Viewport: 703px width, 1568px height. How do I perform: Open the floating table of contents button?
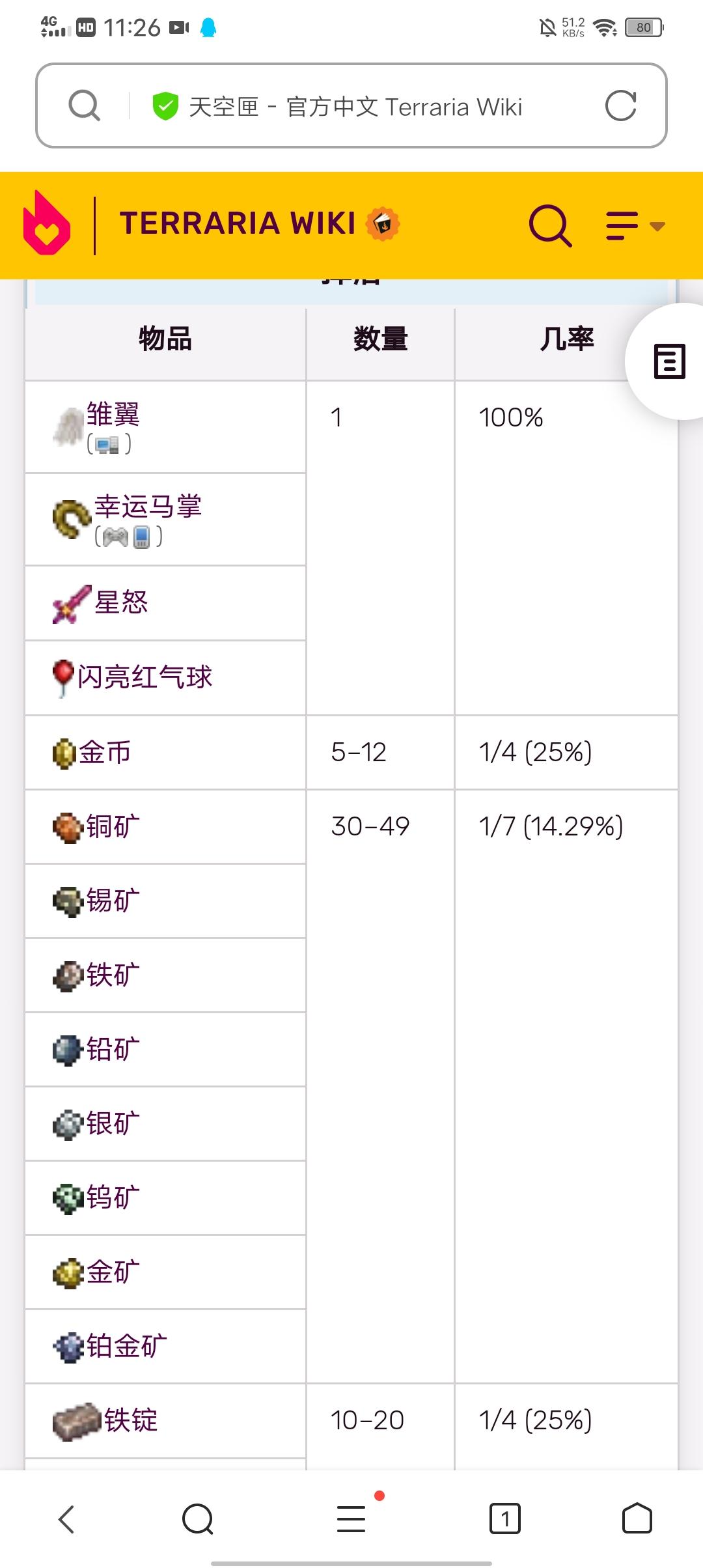coord(669,361)
